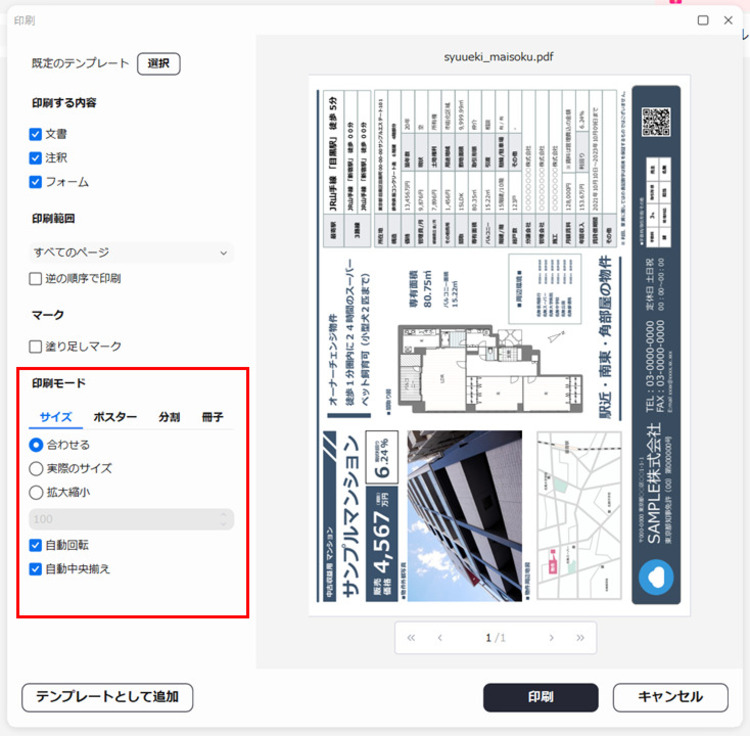Maximize the print dialog window
750x736 pixels.
[703, 20]
